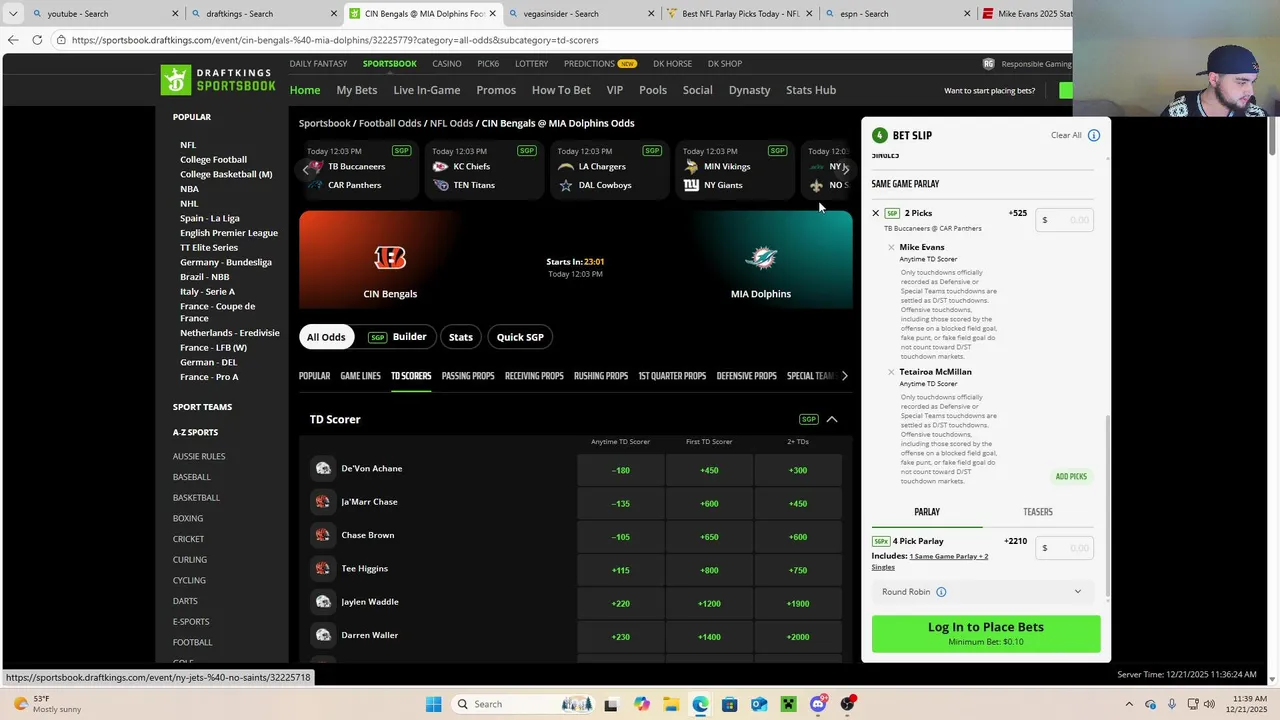Image resolution: width=1280 pixels, height=720 pixels.
Task: Remove Mike Evans pick from bet slip
Action: (x=891, y=247)
